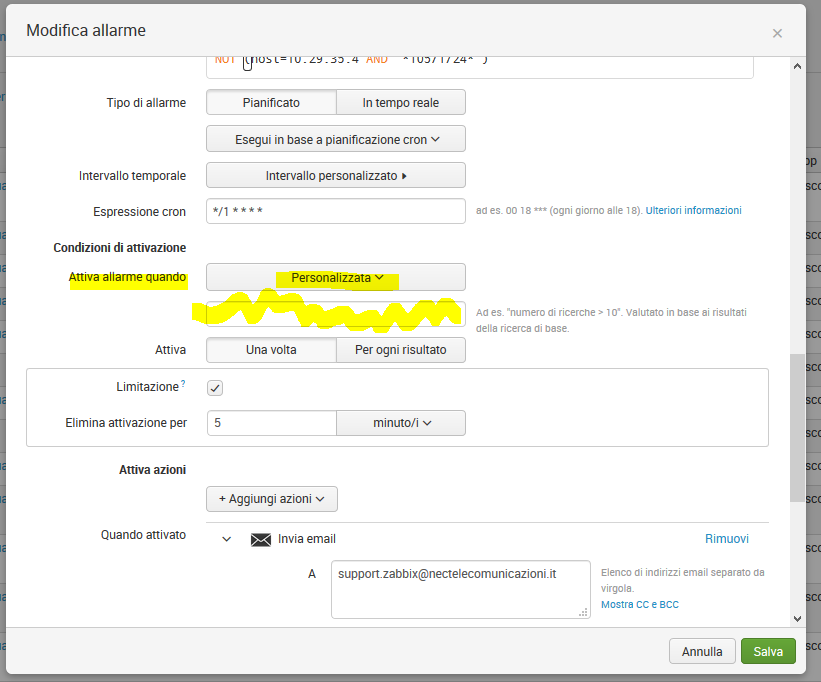This screenshot has width=821, height=682.
Task: Select Pianificato alarm type
Action: tap(271, 102)
